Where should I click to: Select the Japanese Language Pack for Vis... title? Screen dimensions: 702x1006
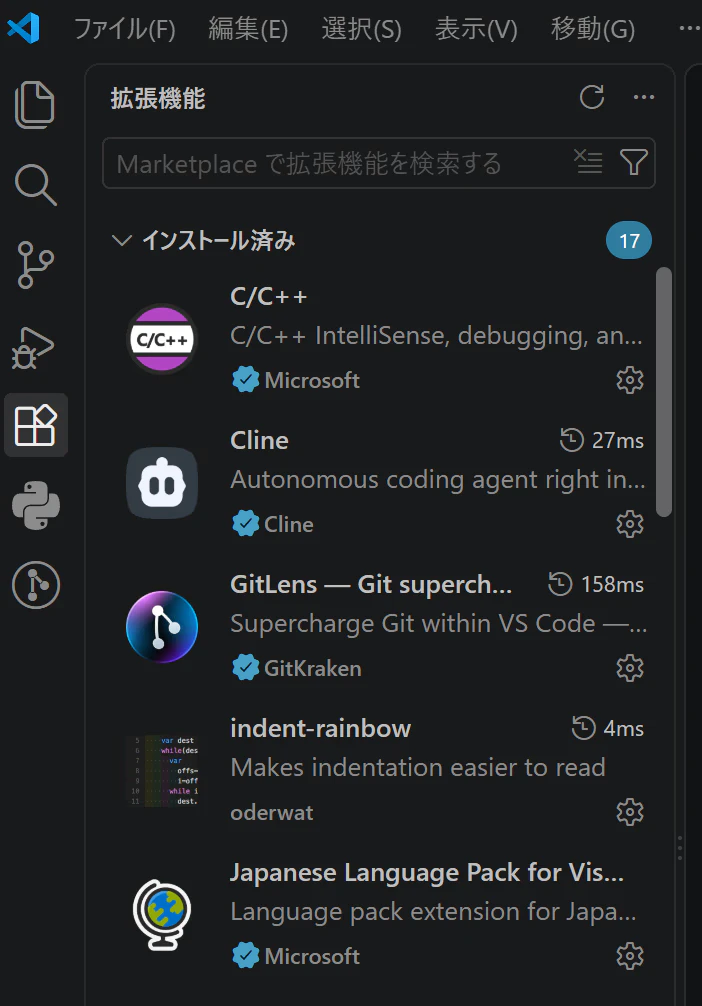pyautogui.click(x=427, y=873)
